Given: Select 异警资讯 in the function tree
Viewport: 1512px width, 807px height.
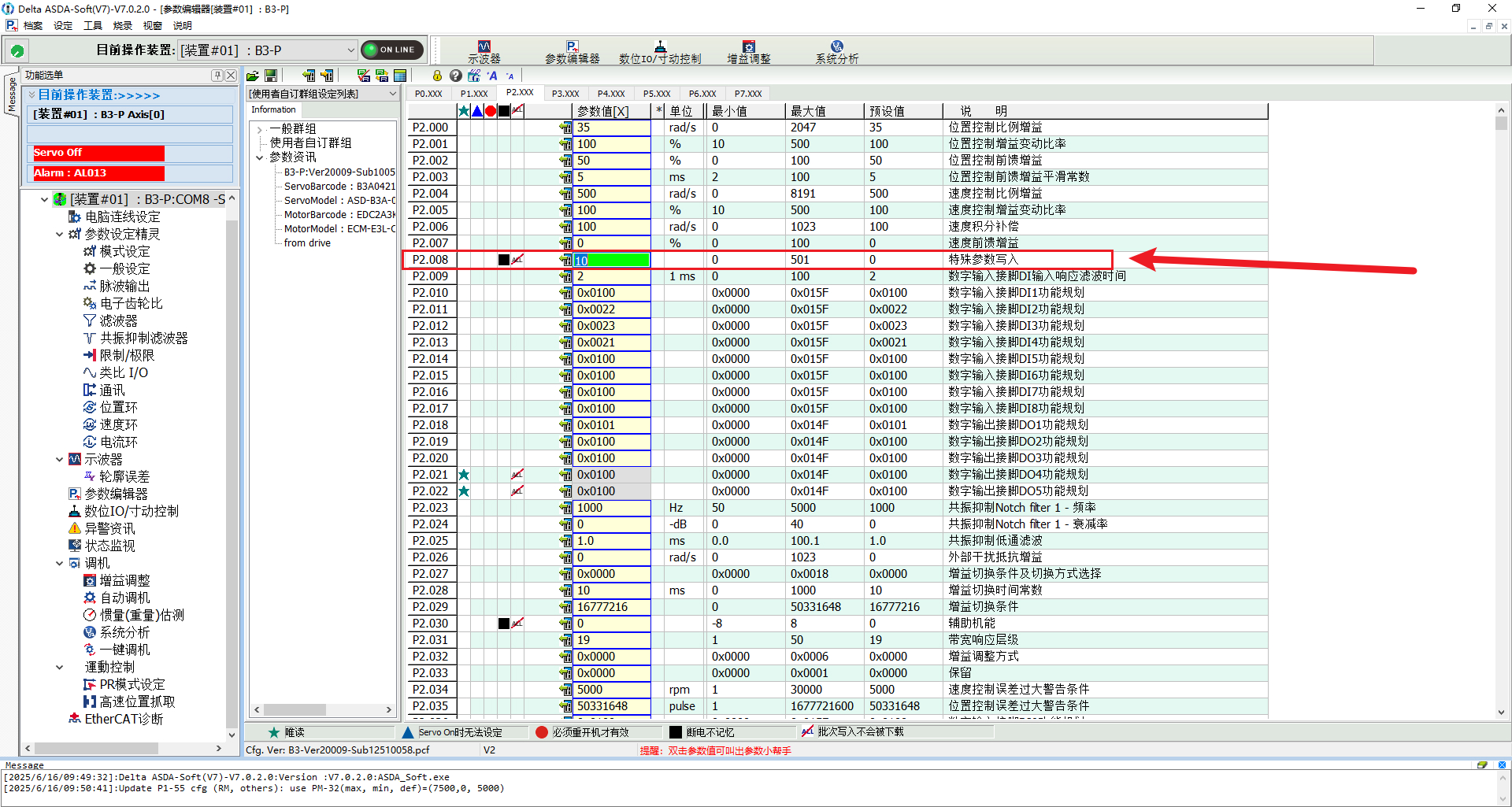Looking at the screenshot, I should pyautogui.click(x=109, y=528).
